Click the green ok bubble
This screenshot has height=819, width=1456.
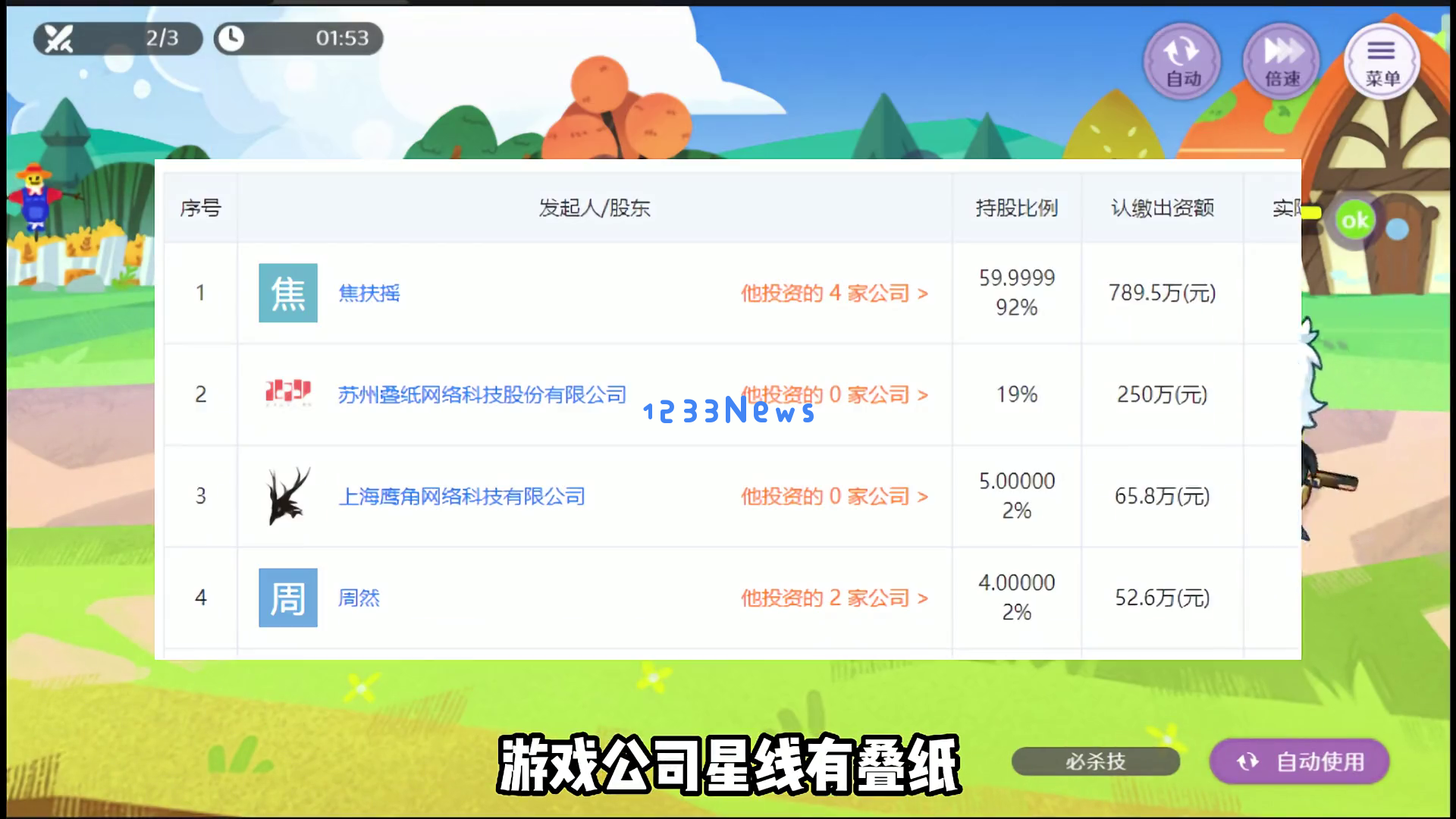[1354, 221]
